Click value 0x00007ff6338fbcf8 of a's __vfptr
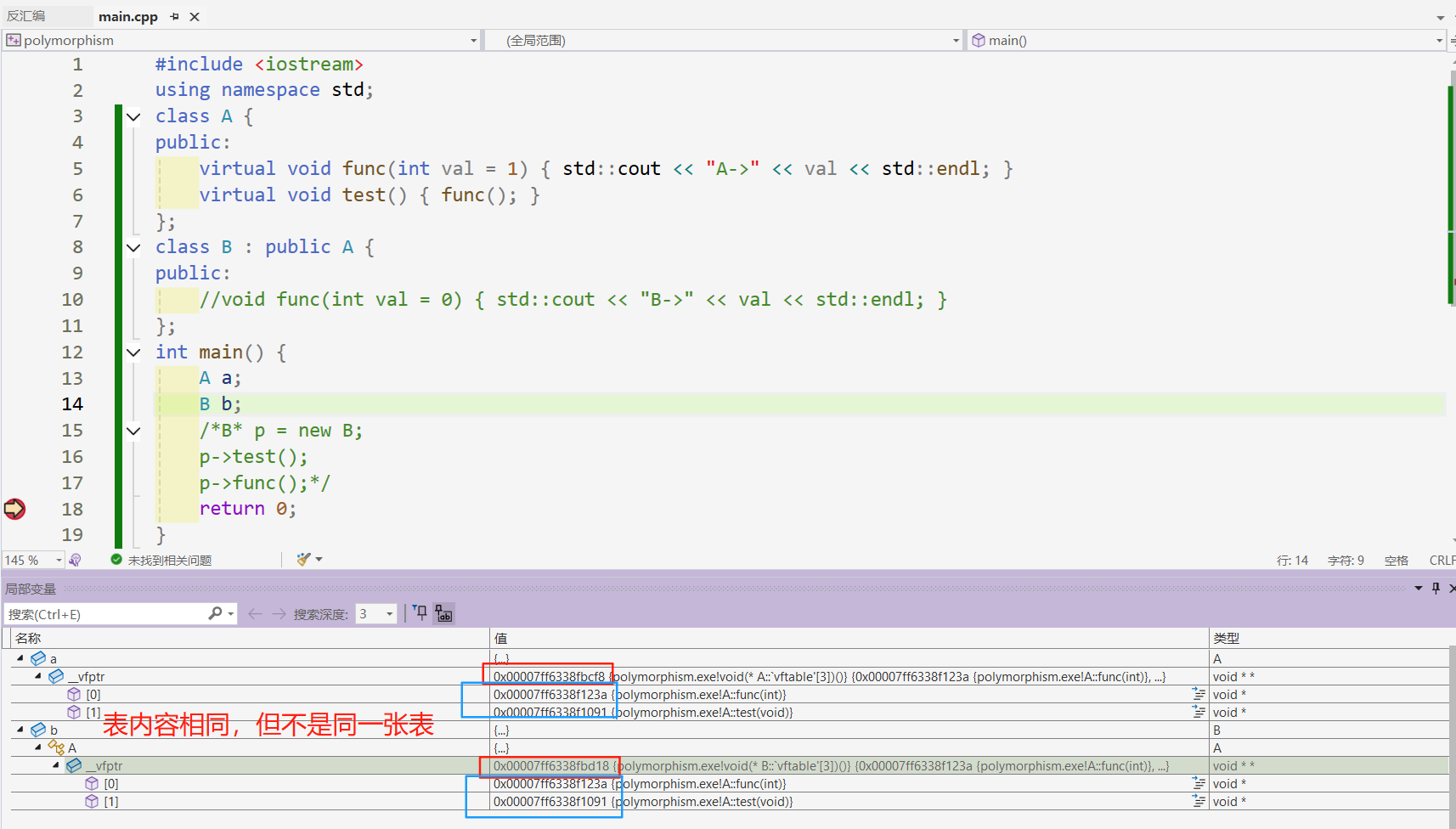The width and height of the screenshot is (1456, 829). [x=549, y=676]
